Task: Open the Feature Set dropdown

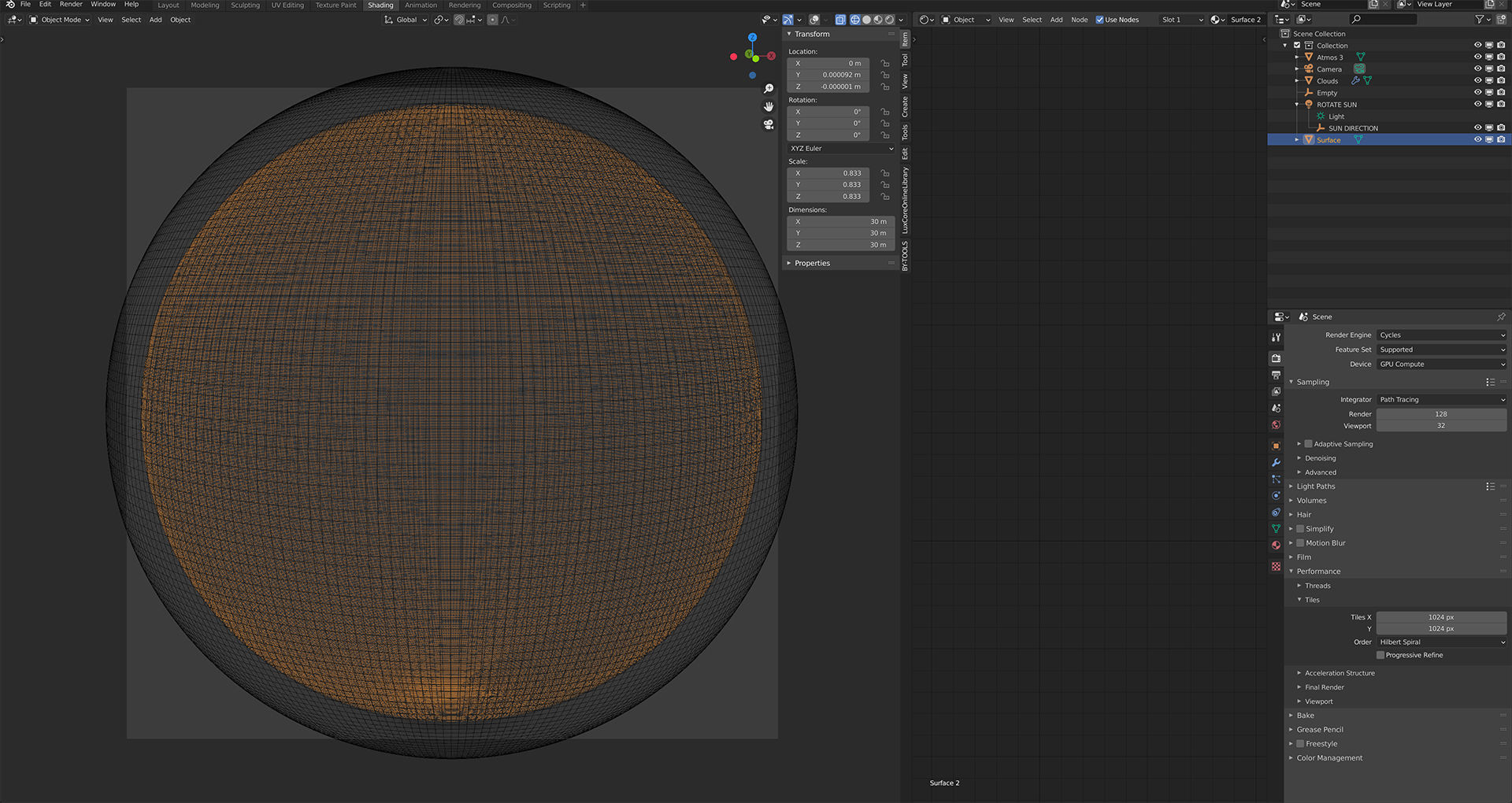Action: [1441, 350]
